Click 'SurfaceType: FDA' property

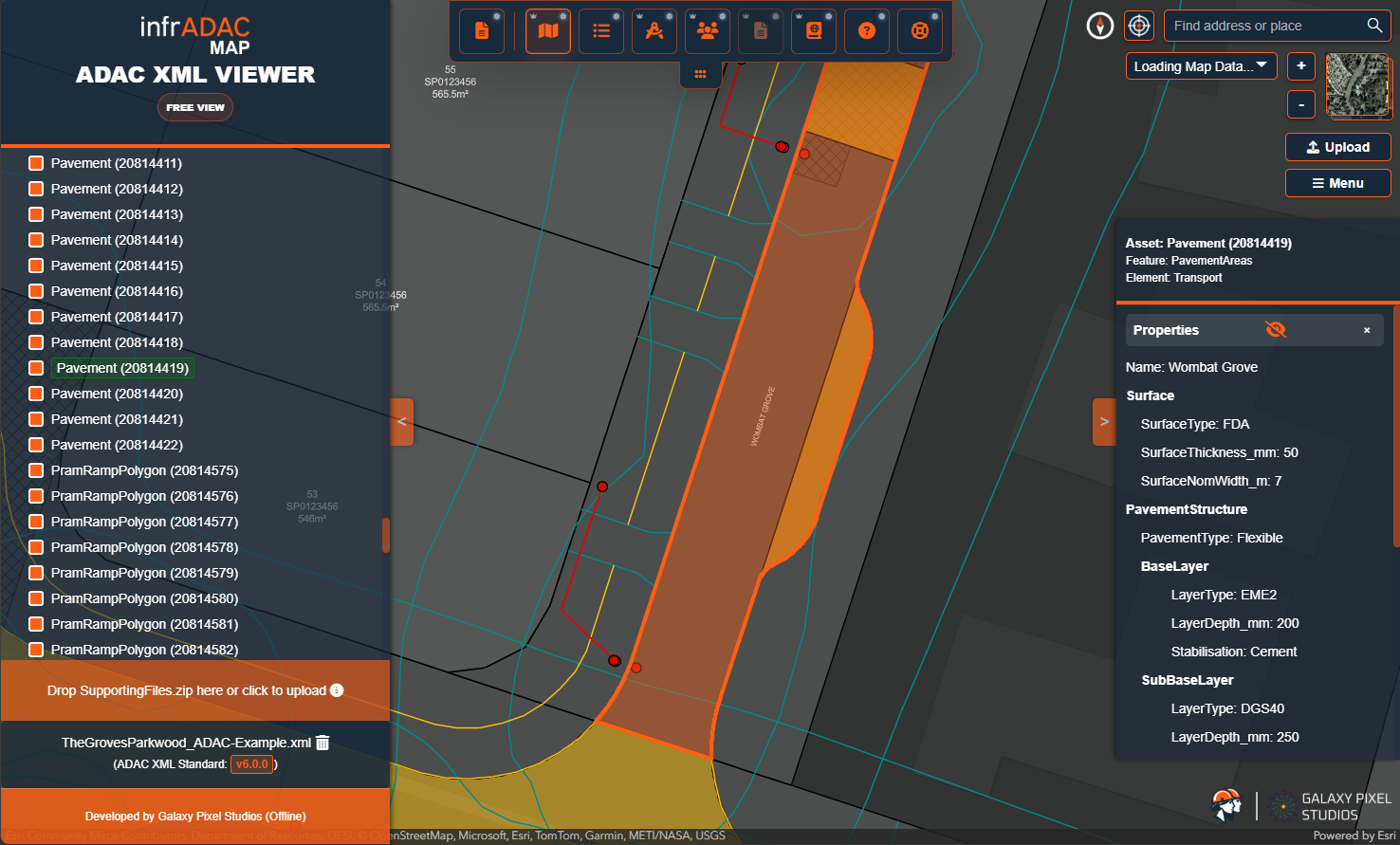(x=1194, y=424)
